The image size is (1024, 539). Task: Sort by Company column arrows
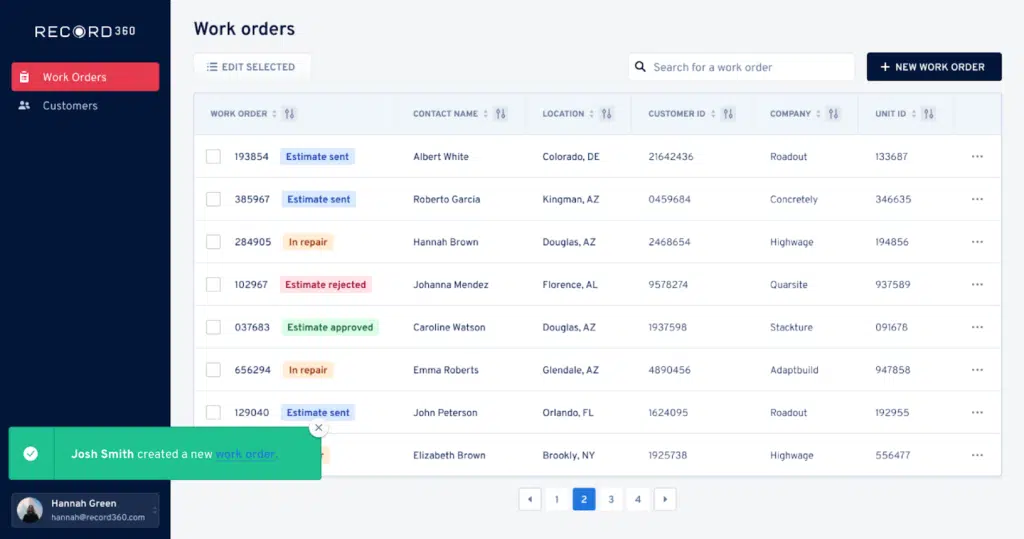point(819,114)
